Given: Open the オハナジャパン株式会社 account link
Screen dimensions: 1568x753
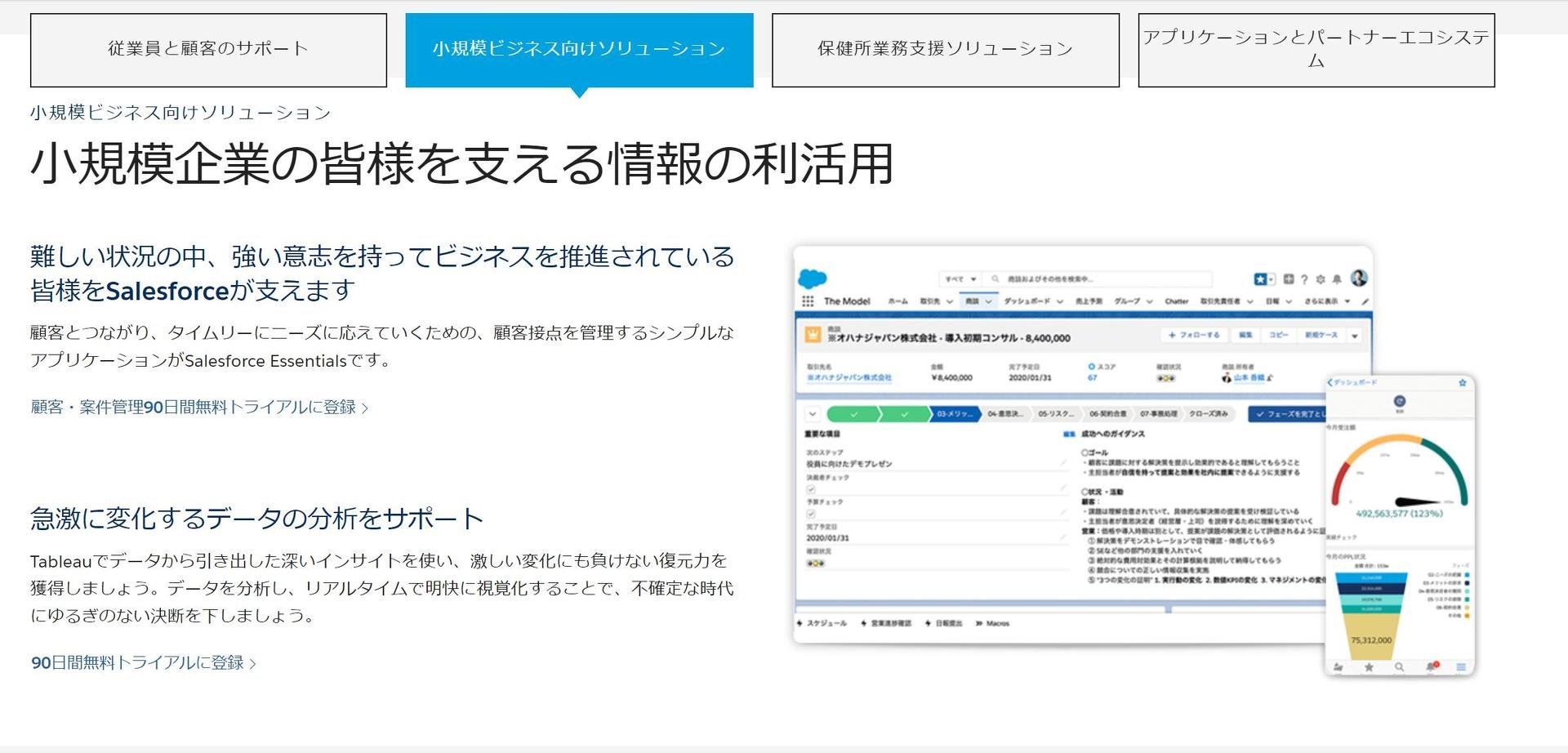Looking at the screenshot, I should pyautogui.click(x=849, y=377).
